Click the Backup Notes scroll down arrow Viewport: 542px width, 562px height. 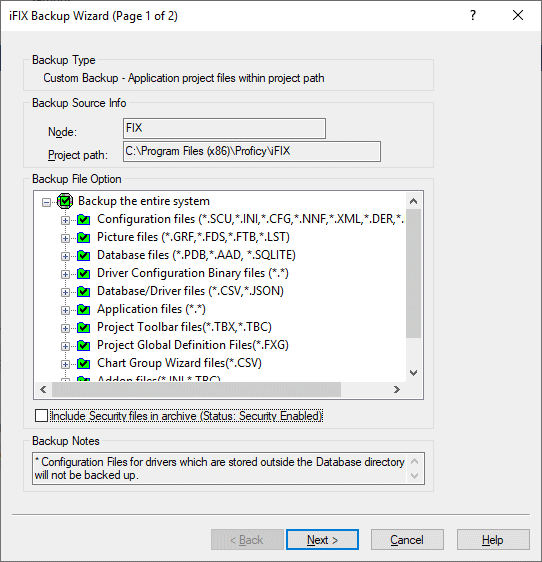(x=415, y=476)
